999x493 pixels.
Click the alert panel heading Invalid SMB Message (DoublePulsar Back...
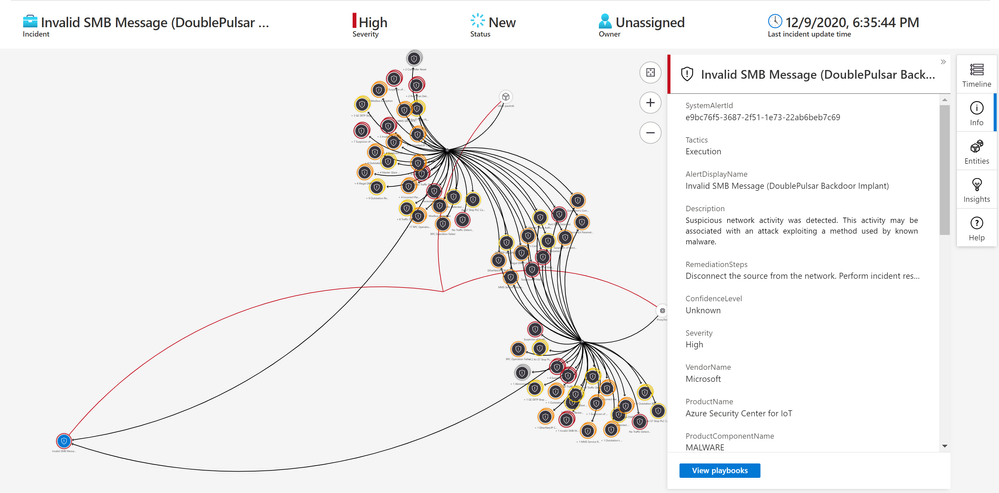pyautogui.click(x=818, y=75)
